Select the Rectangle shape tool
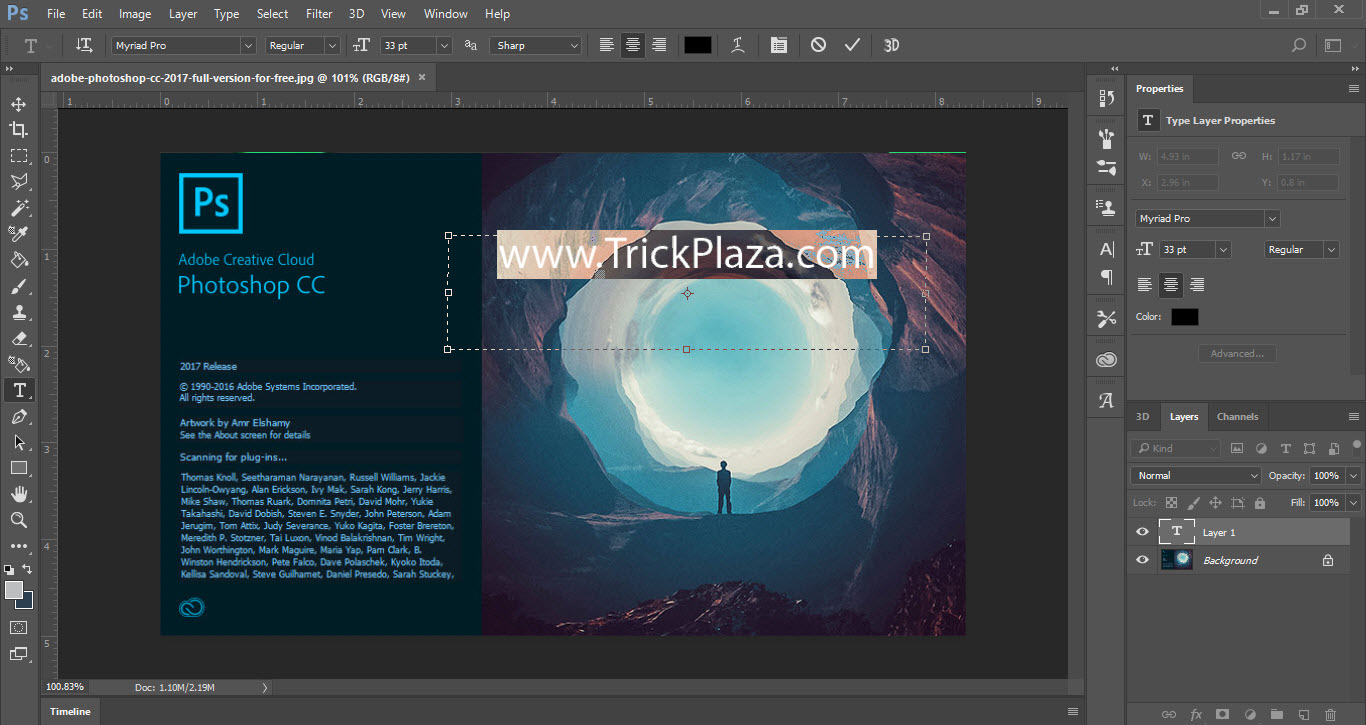 pos(18,468)
